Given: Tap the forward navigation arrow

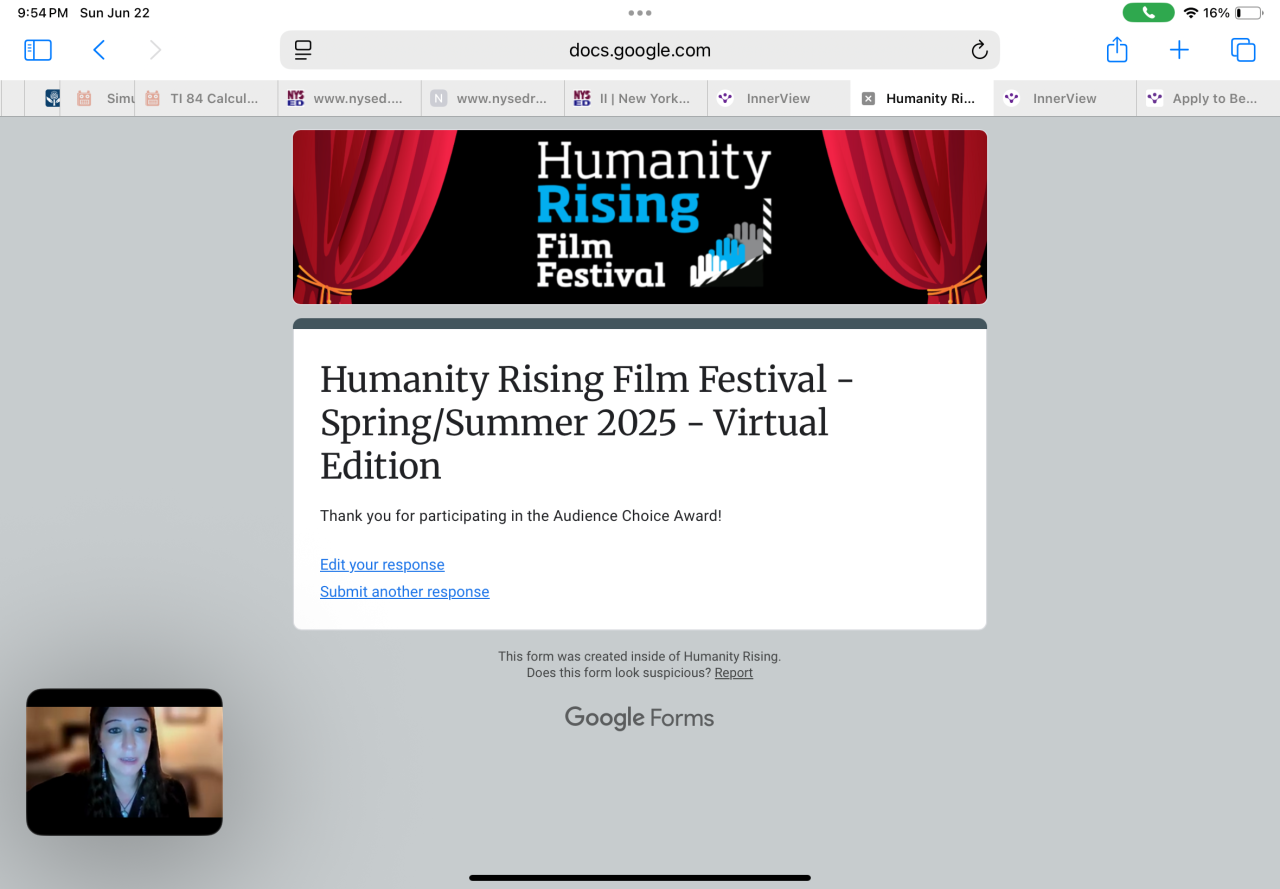Looking at the screenshot, I should (x=155, y=50).
